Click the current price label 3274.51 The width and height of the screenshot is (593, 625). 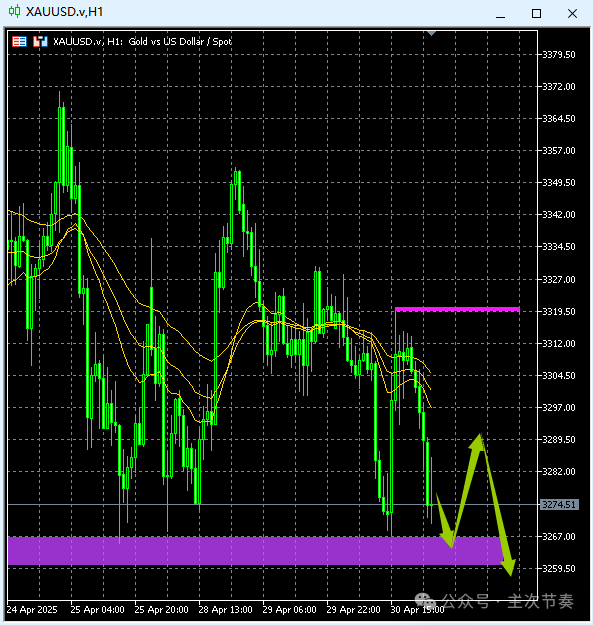point(559,505)
